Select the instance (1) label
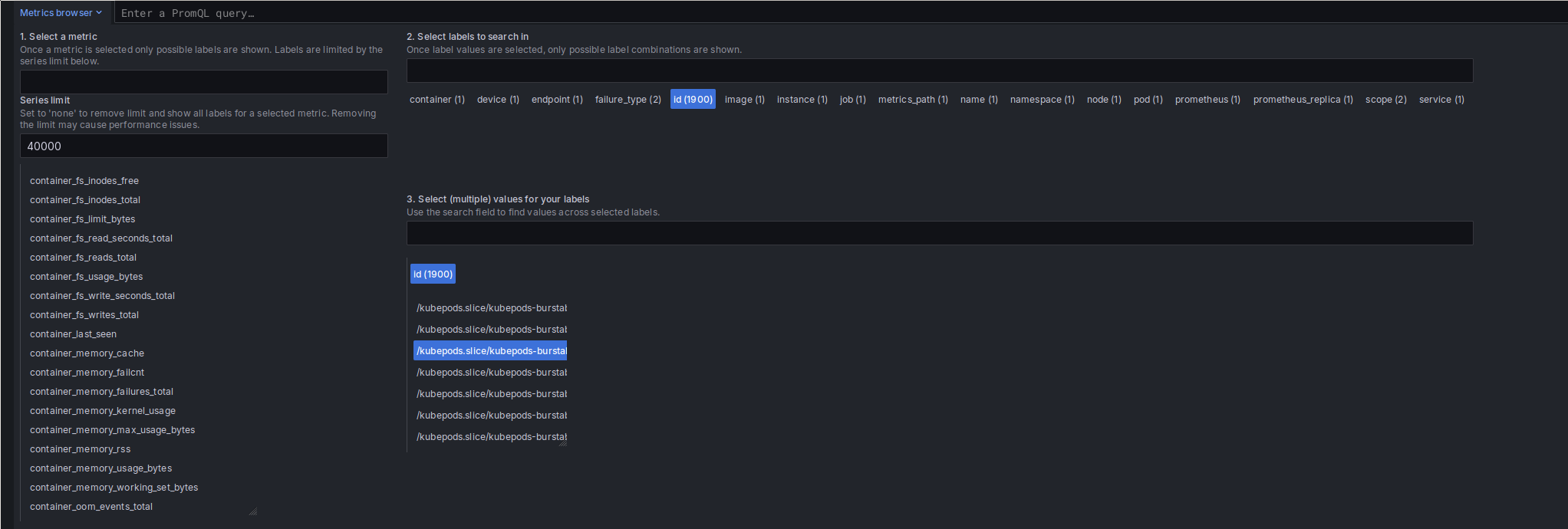Image resolution: width=1568 pixels, height=529 pixels. (802, 100)
